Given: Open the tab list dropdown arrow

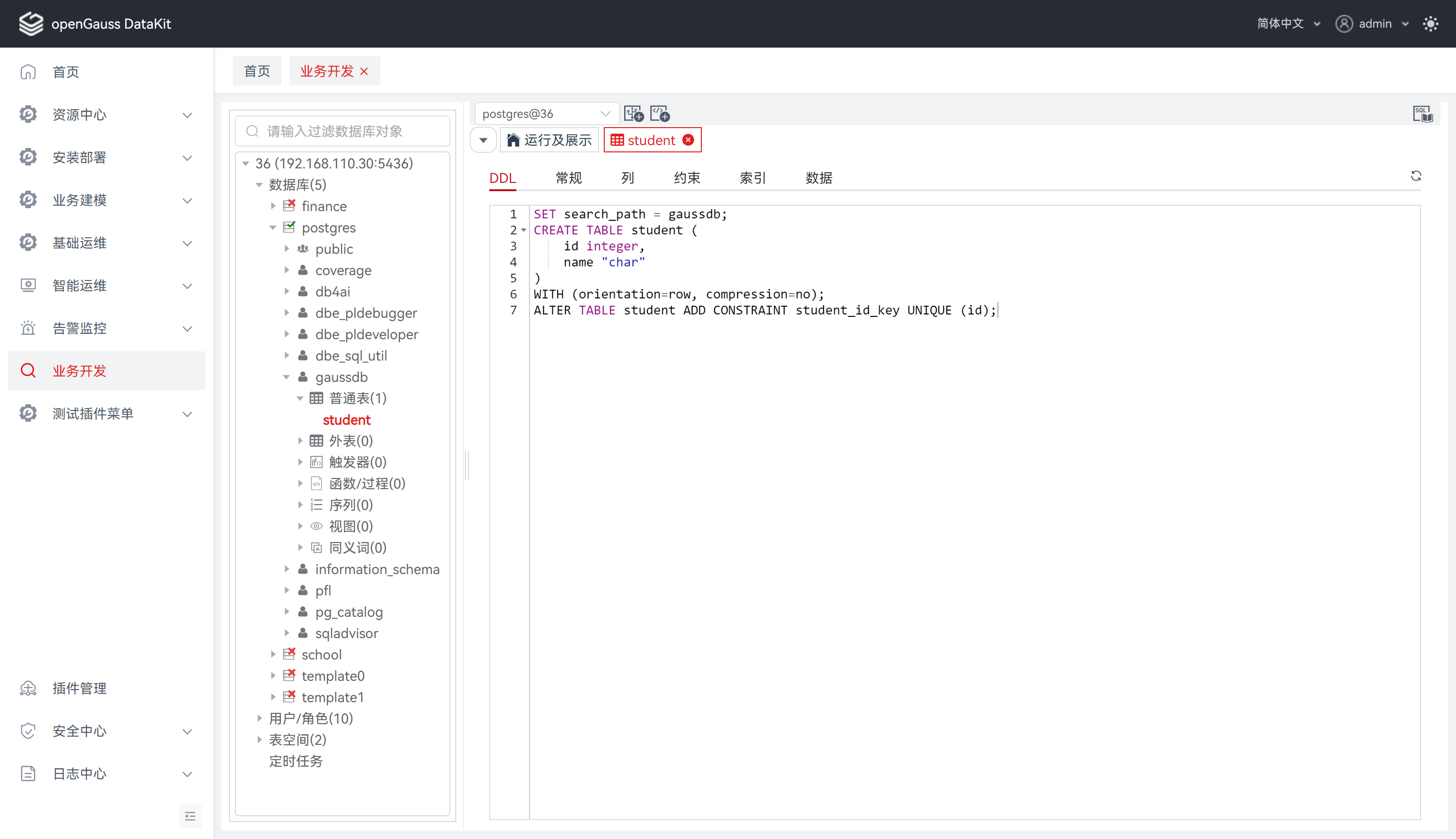Looking at the screenshot, I should tap(483, 140).
